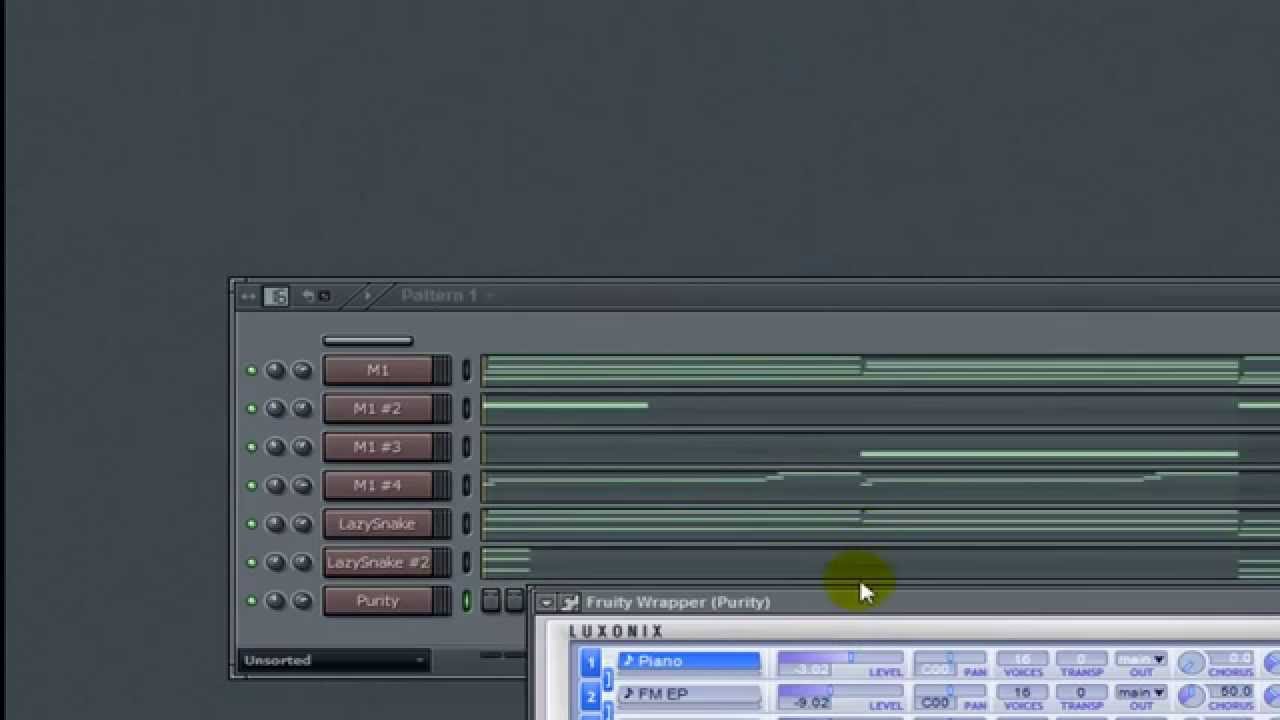Click the pan knob of M1 #3 channel
The width and height of the screenshot is (1280, 720).
pos(275,447)
